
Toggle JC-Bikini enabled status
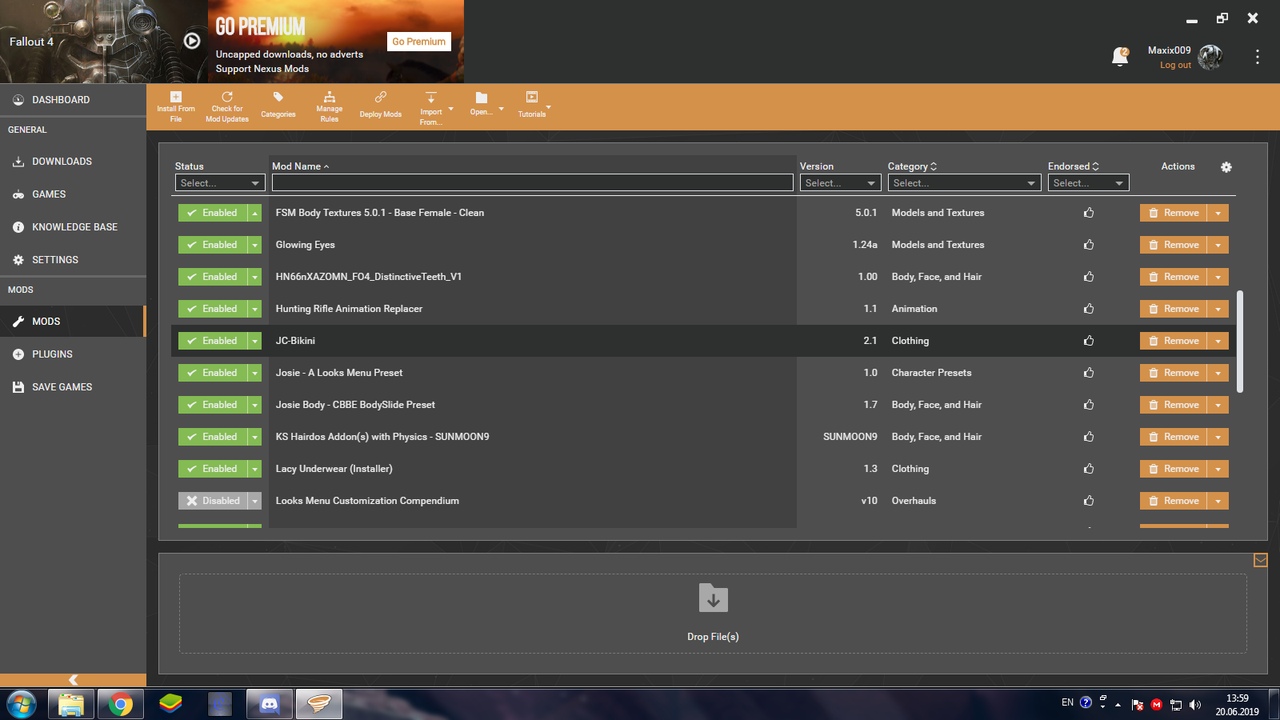[212, 341]
